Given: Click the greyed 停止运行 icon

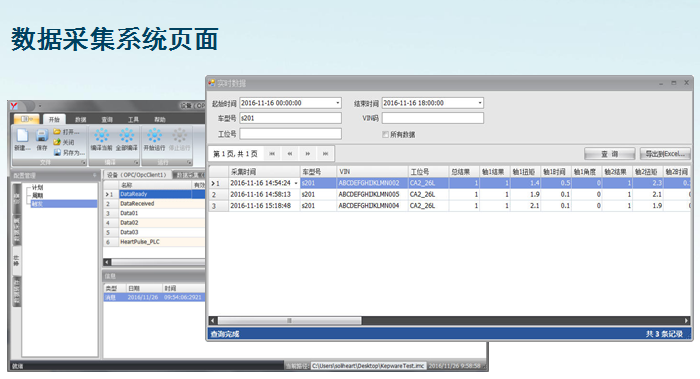Looking at the screenshot, I should [x=179, y=135].
